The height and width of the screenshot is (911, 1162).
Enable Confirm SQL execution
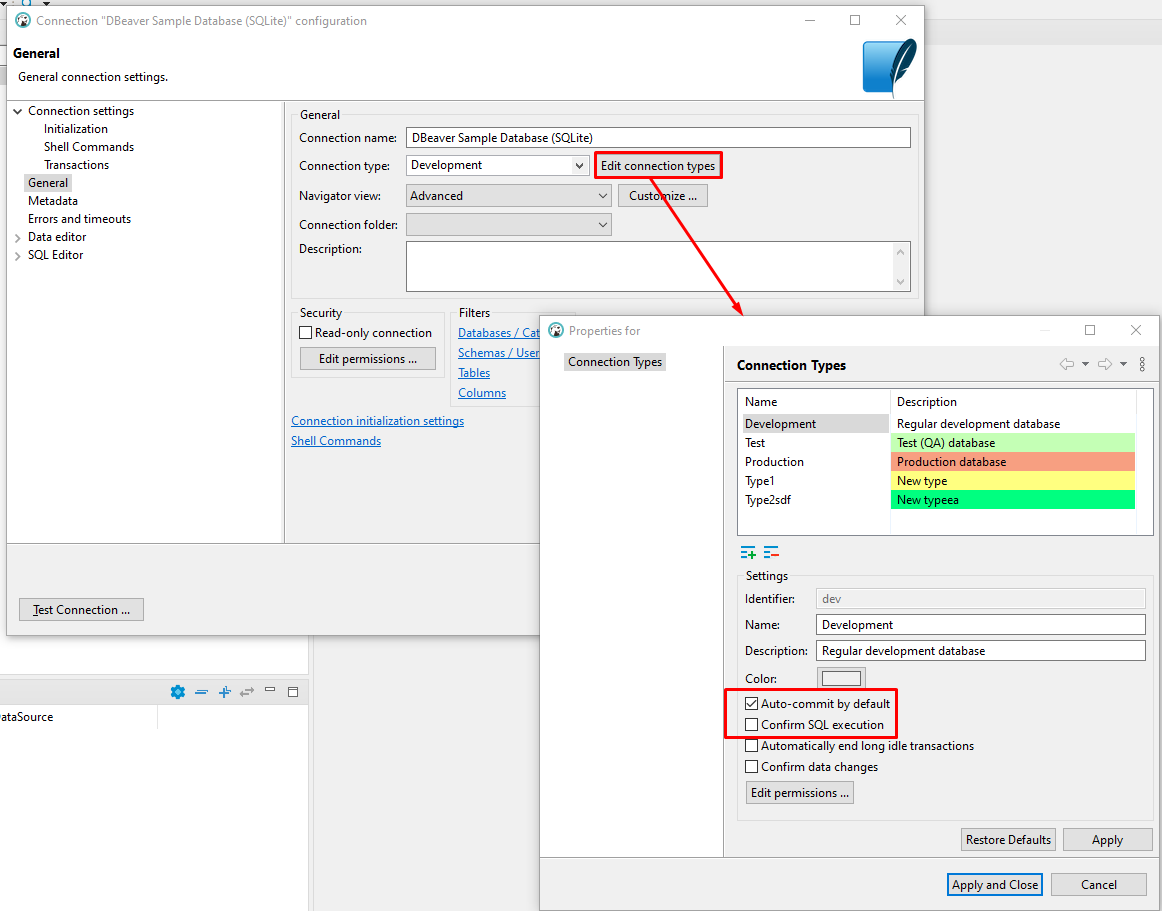751,724
